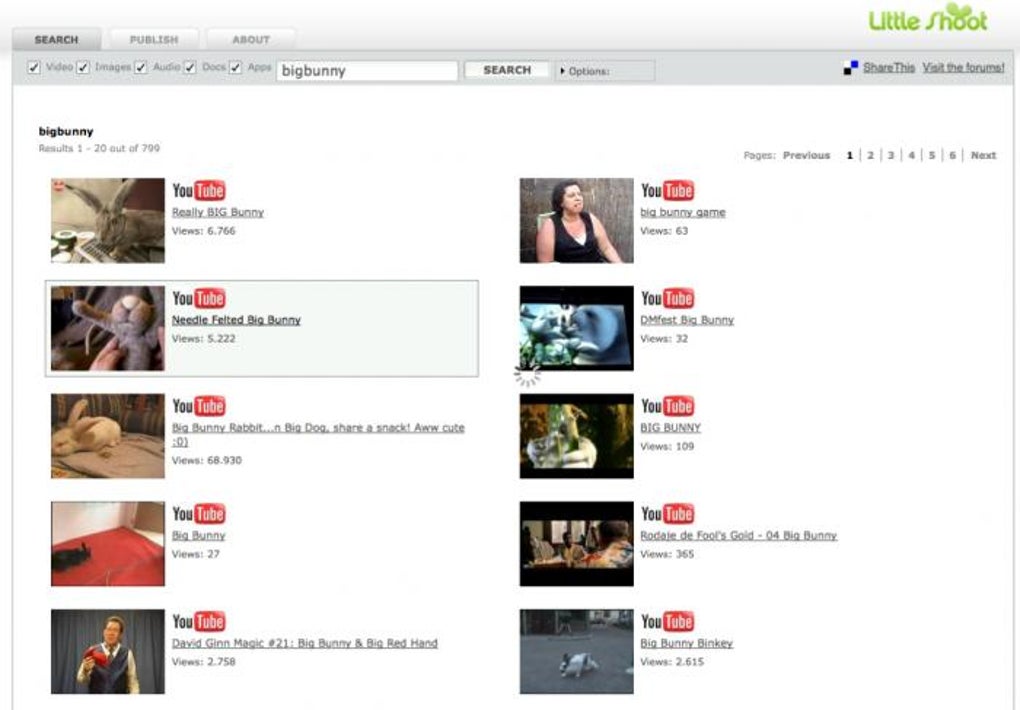Open Big Bunny Rabbit and Big Dog snack link

tap(318, 435)
